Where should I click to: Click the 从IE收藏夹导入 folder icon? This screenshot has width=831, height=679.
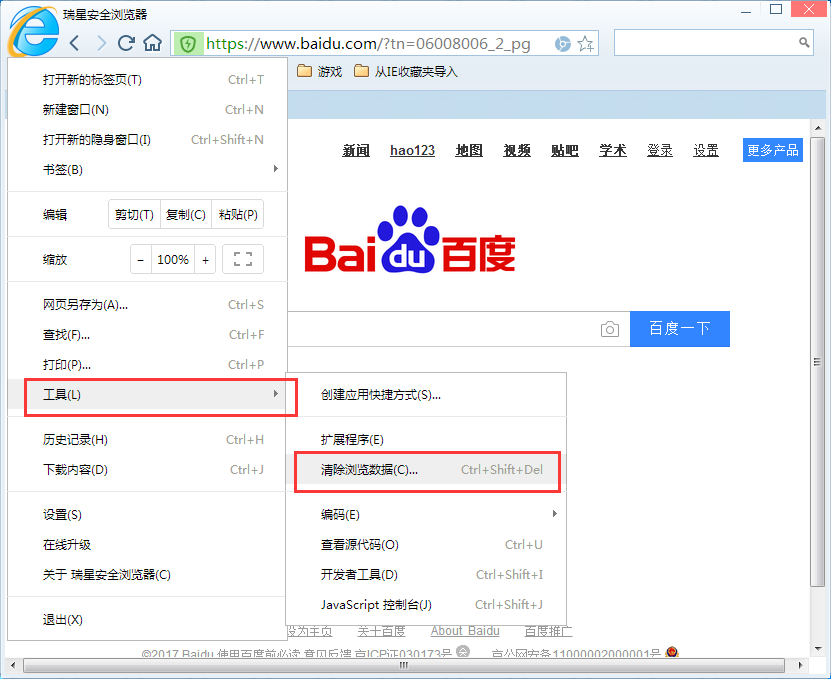pos(362,71)
